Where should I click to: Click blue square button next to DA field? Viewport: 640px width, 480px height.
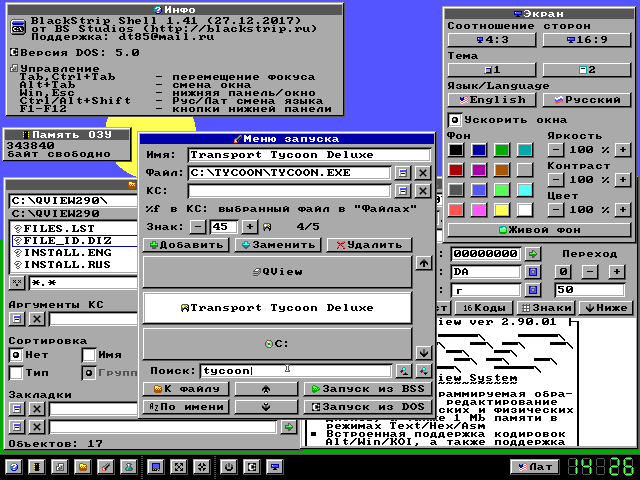pyautogui.click(x=533, y=272)
